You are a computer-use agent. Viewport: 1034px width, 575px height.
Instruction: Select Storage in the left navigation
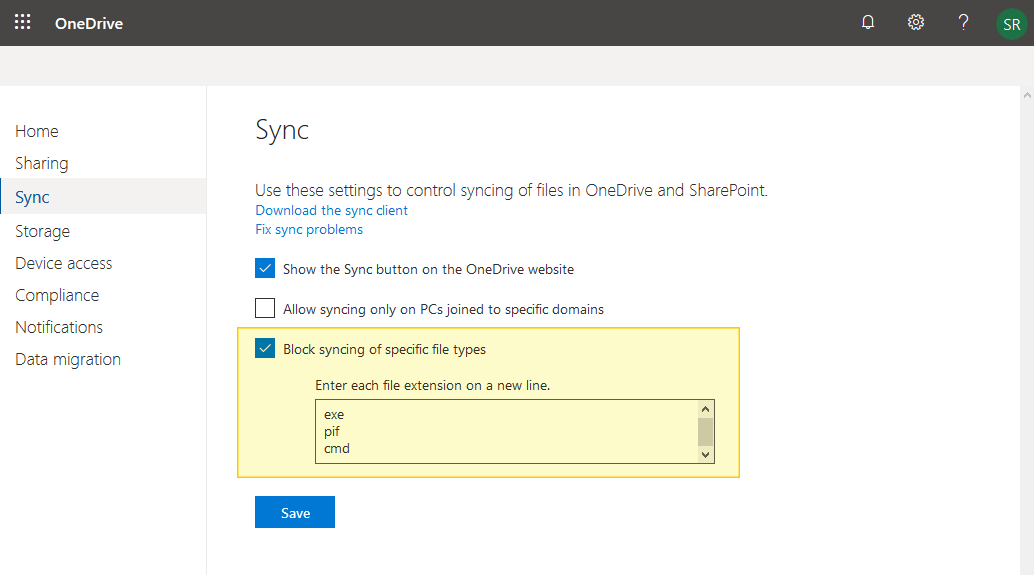(43, 231)
